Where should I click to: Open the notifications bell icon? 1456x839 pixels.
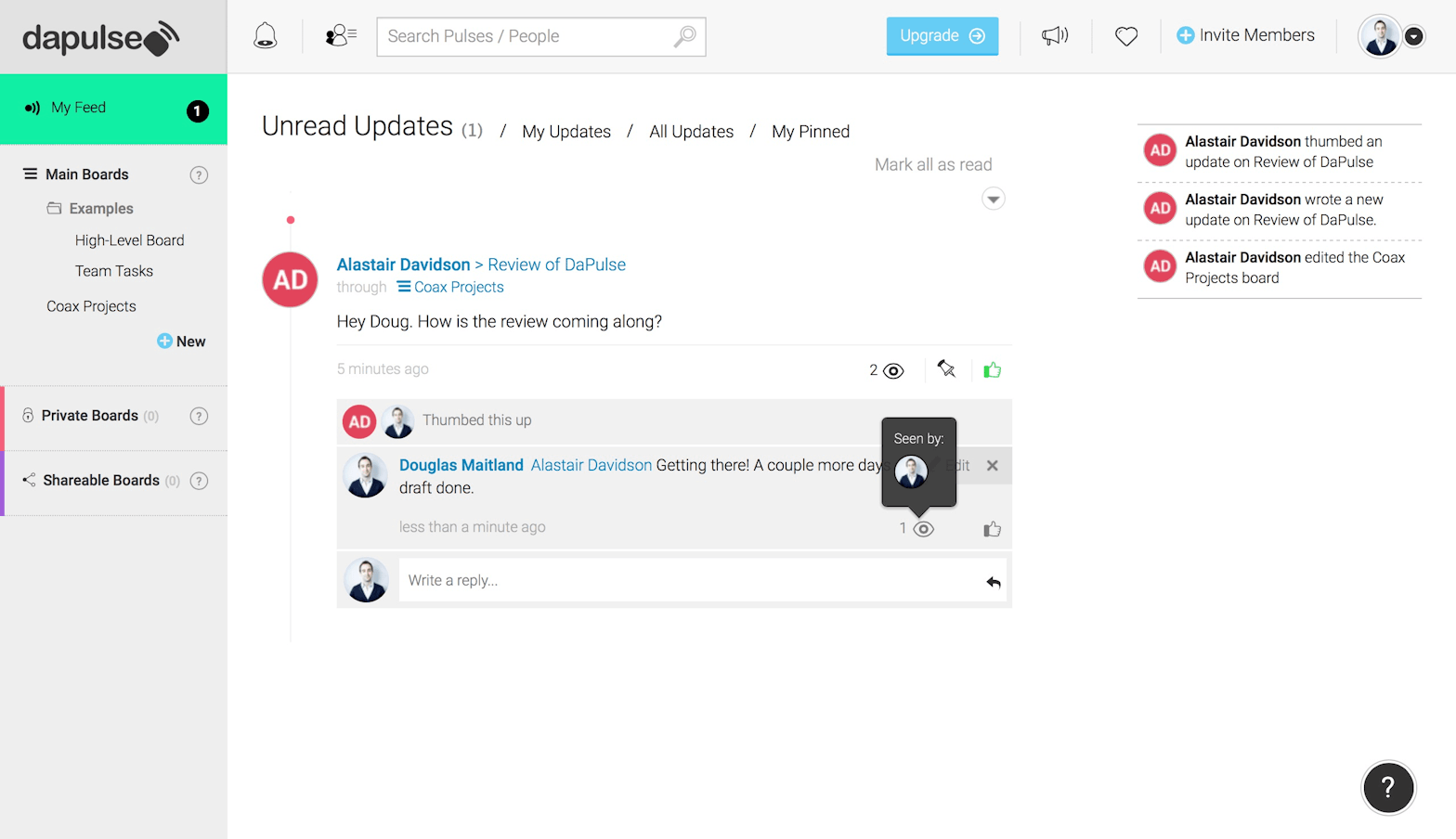[266, 36]
